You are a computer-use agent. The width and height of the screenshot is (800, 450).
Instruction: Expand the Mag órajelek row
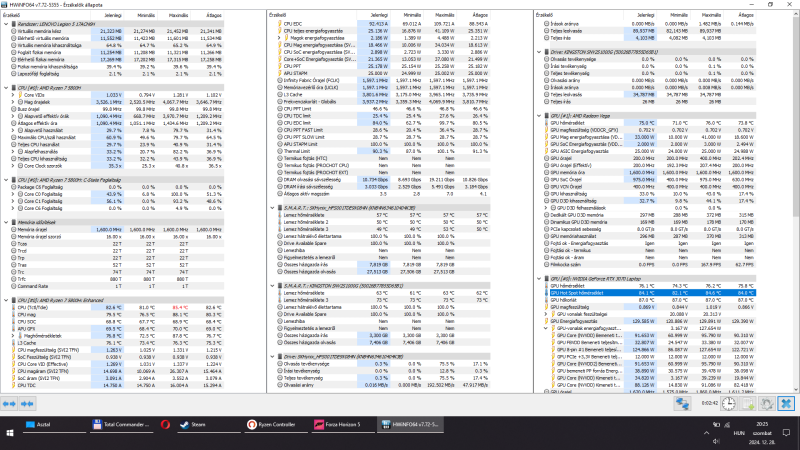(x=13, y=102)
